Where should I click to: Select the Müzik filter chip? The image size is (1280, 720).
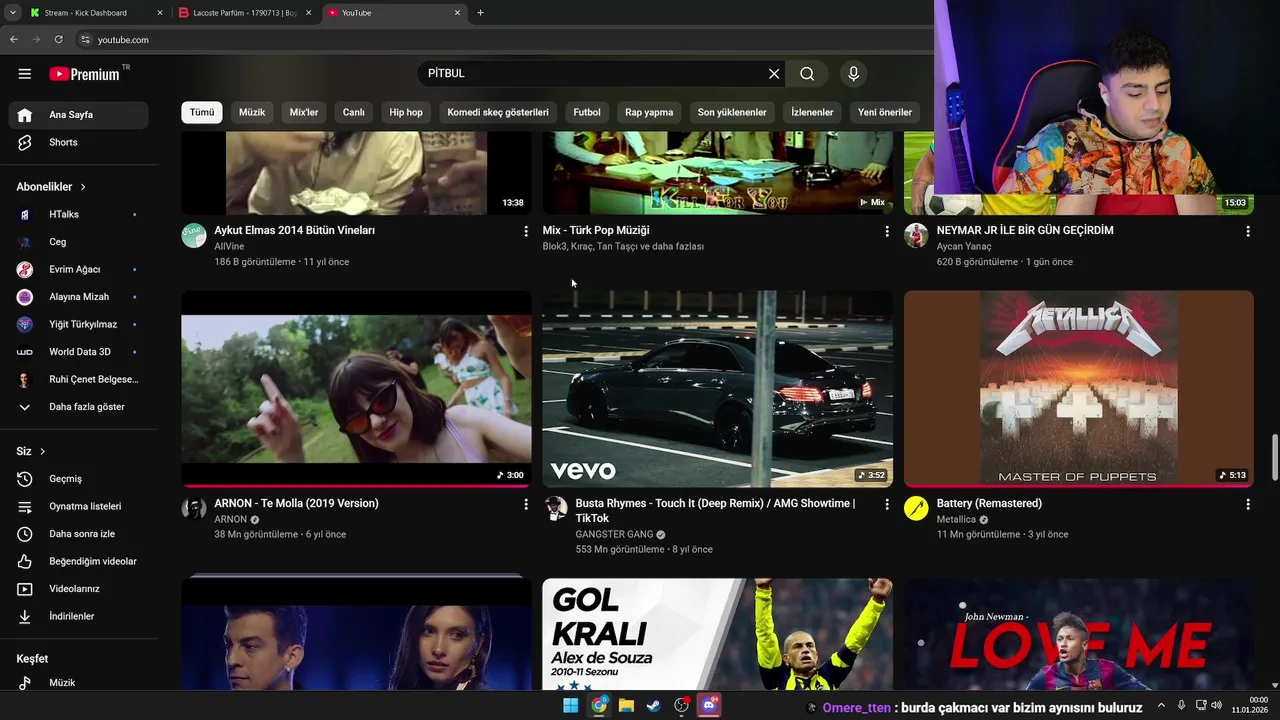pyautogui.click(x=252, y=112)
